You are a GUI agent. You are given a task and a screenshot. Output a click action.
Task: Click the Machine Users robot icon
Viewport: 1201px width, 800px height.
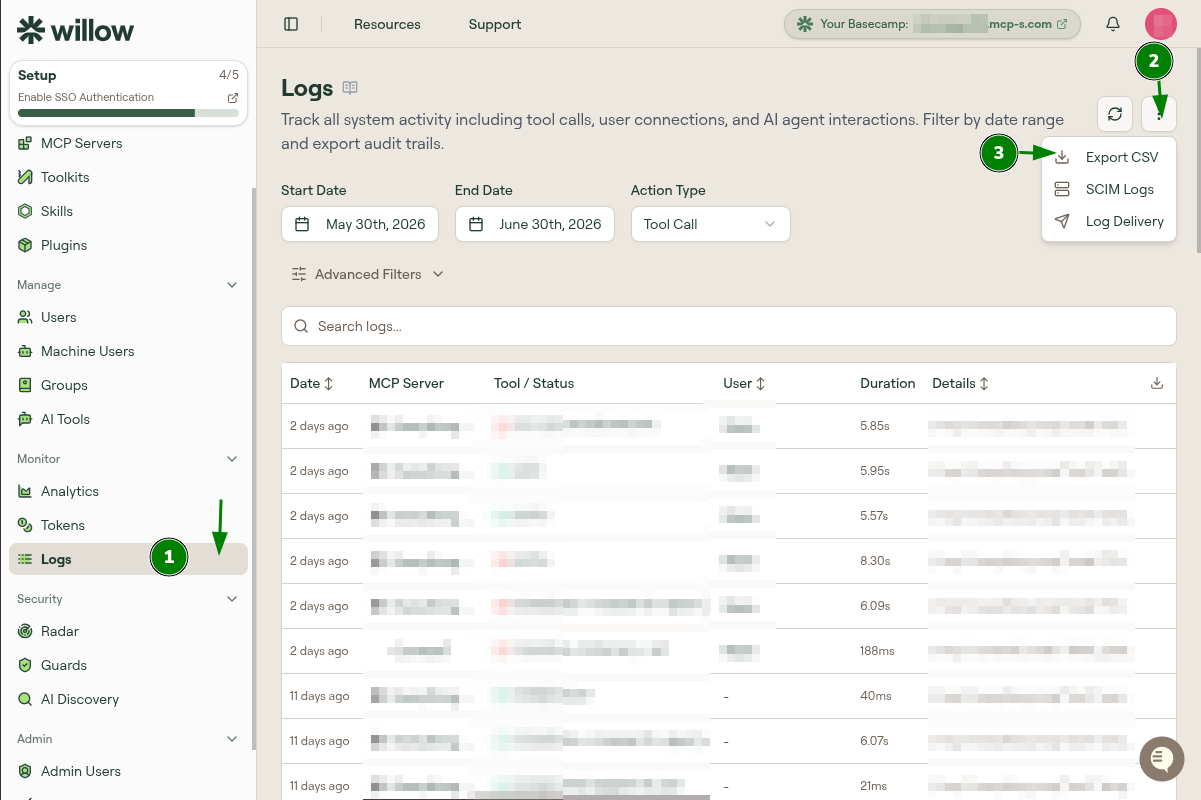(x=25, y=351)
